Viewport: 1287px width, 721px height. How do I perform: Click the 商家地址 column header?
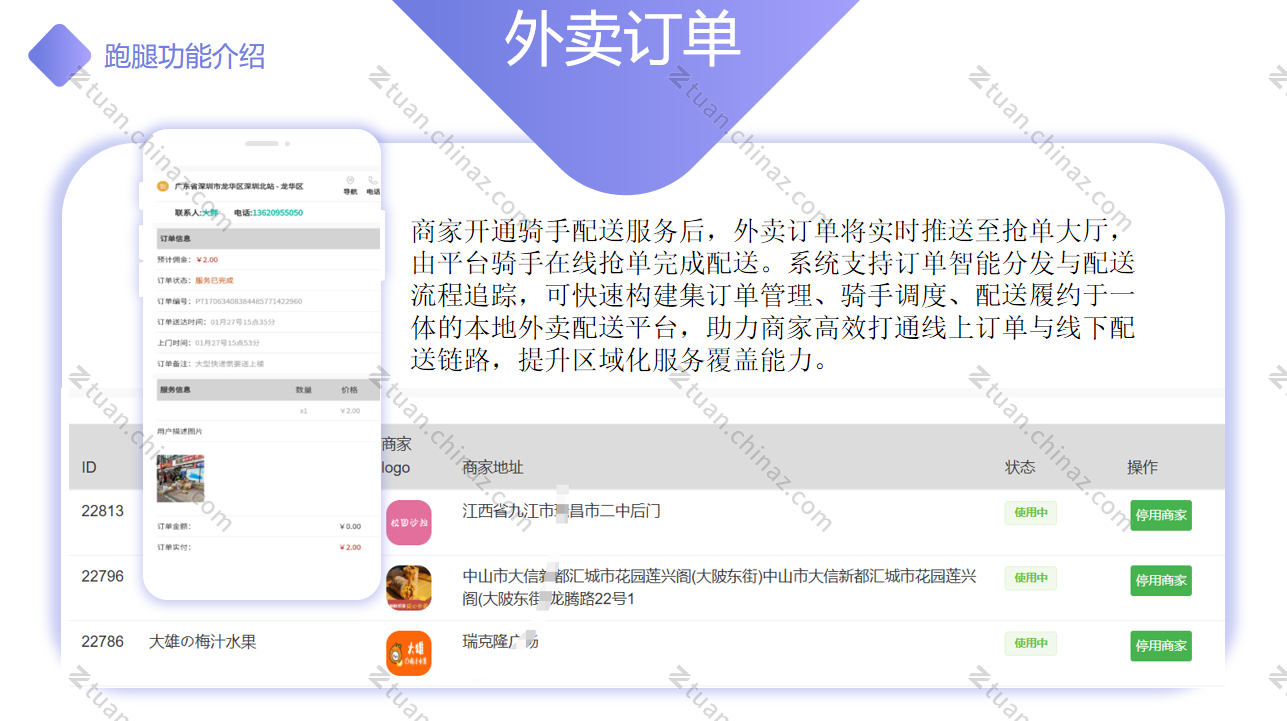click(493, 467)
